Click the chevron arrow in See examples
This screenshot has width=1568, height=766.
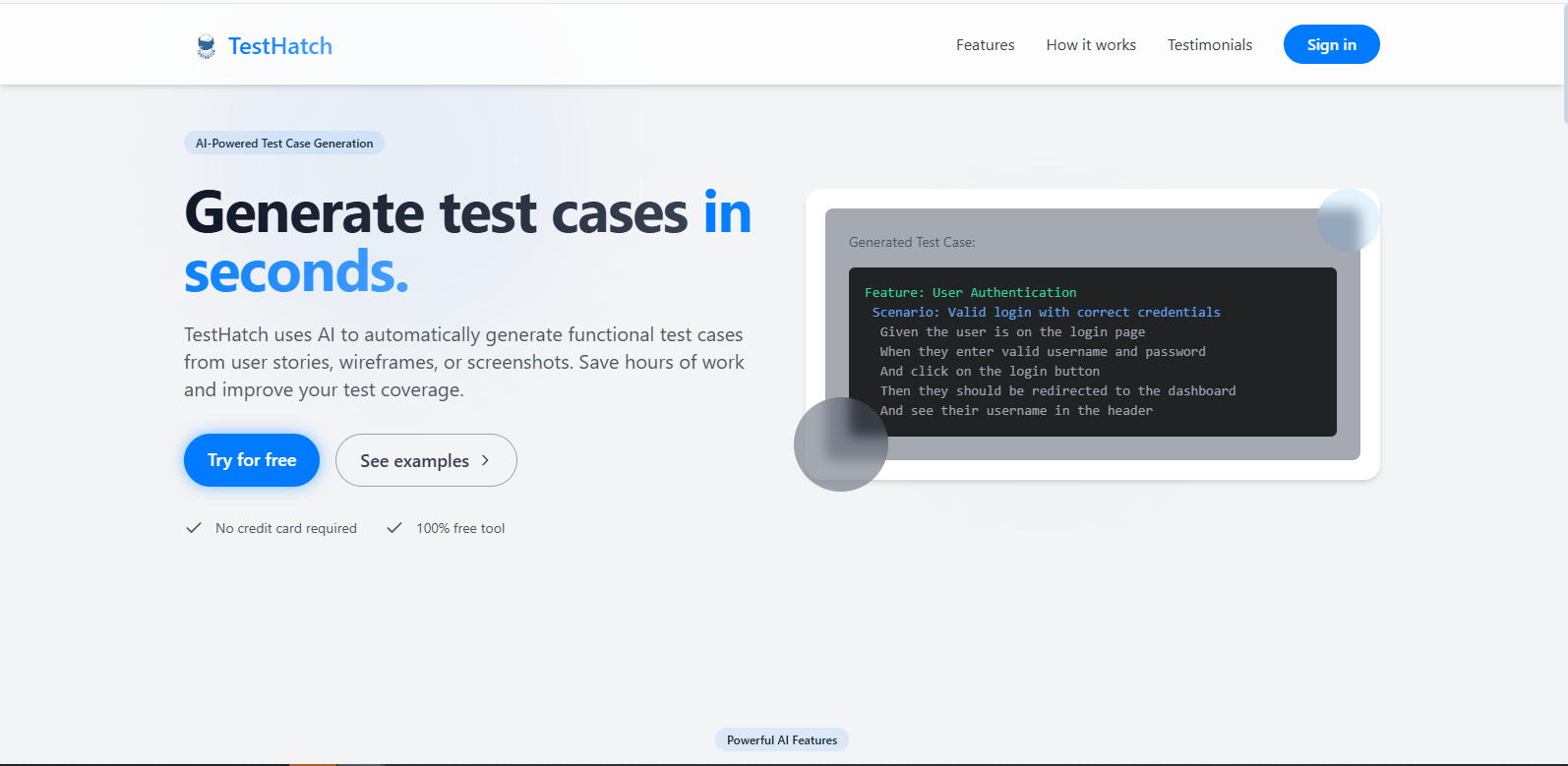[485, 460]
